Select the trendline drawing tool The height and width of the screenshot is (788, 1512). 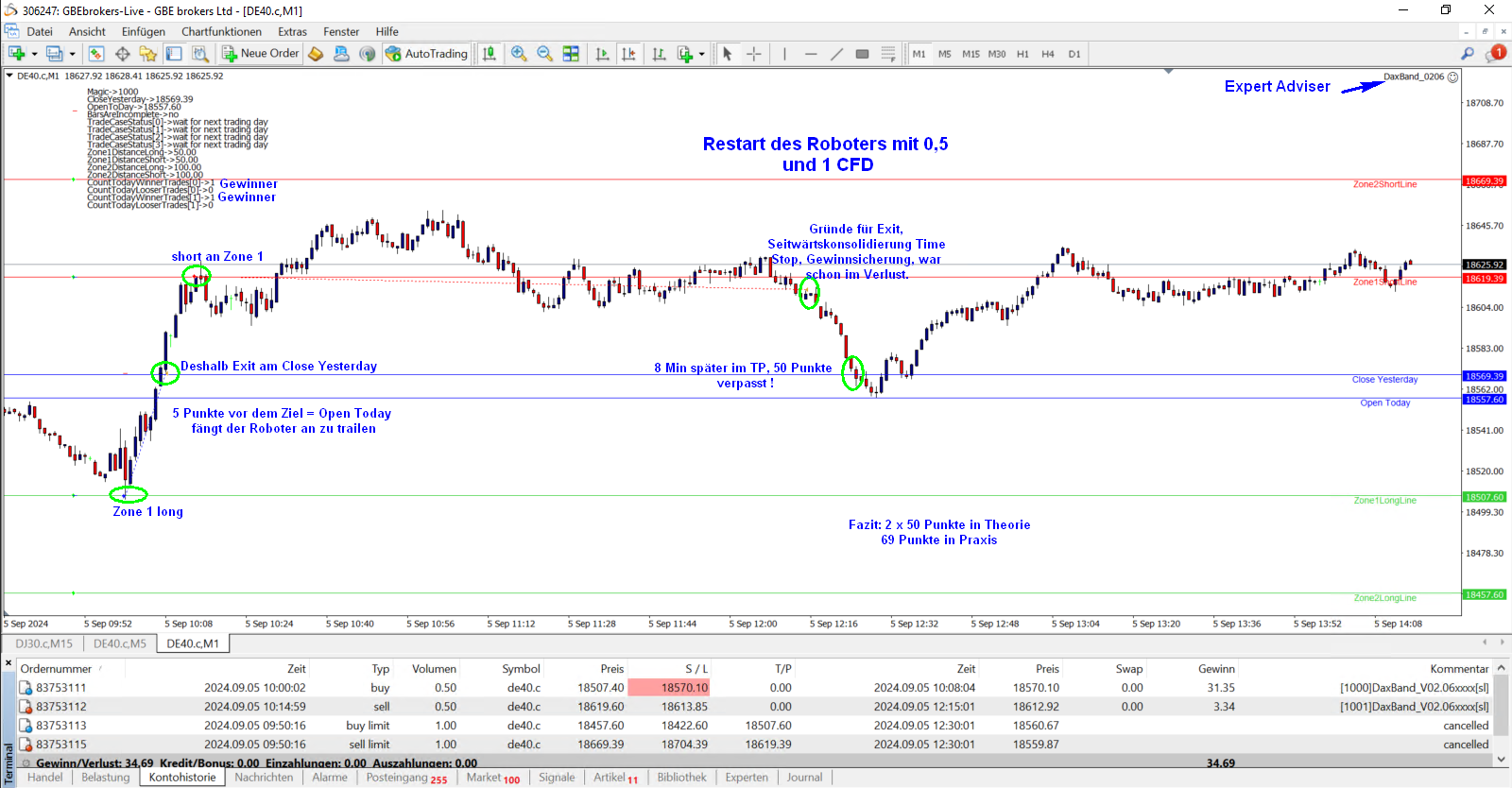(x=836, y=54)
